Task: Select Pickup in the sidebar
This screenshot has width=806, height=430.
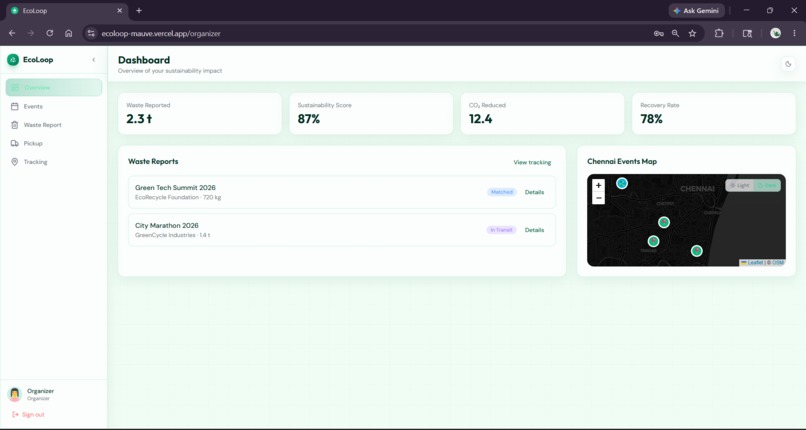Action: point(53,143)
